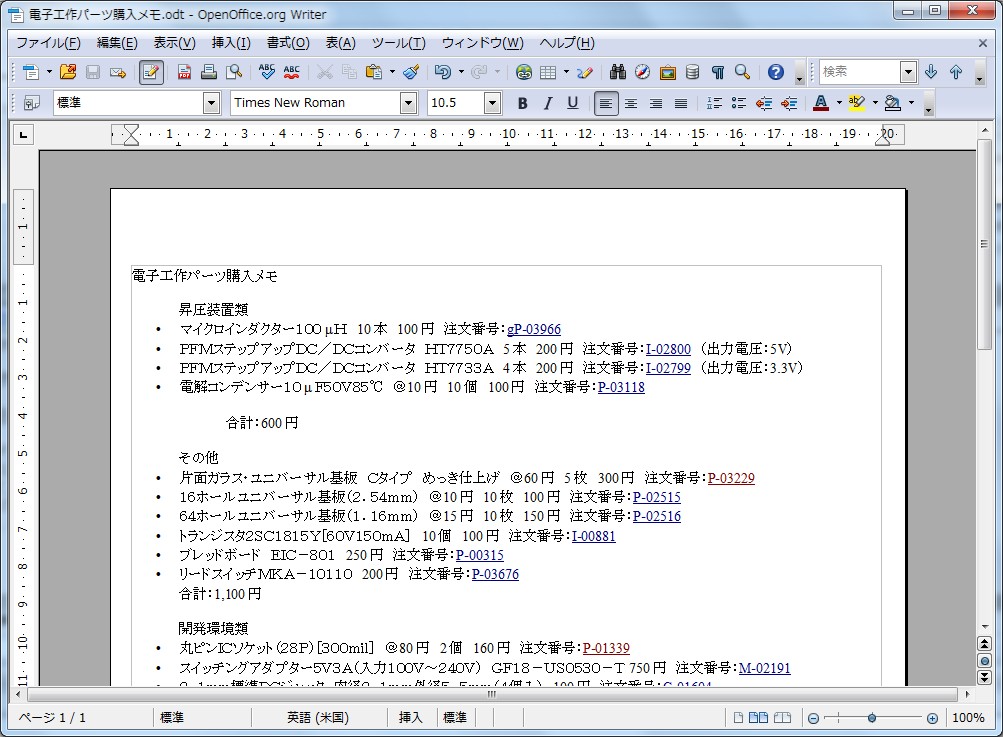1003x737 pixels.
Task: Click the Print file icon
Action: (209, 72)
